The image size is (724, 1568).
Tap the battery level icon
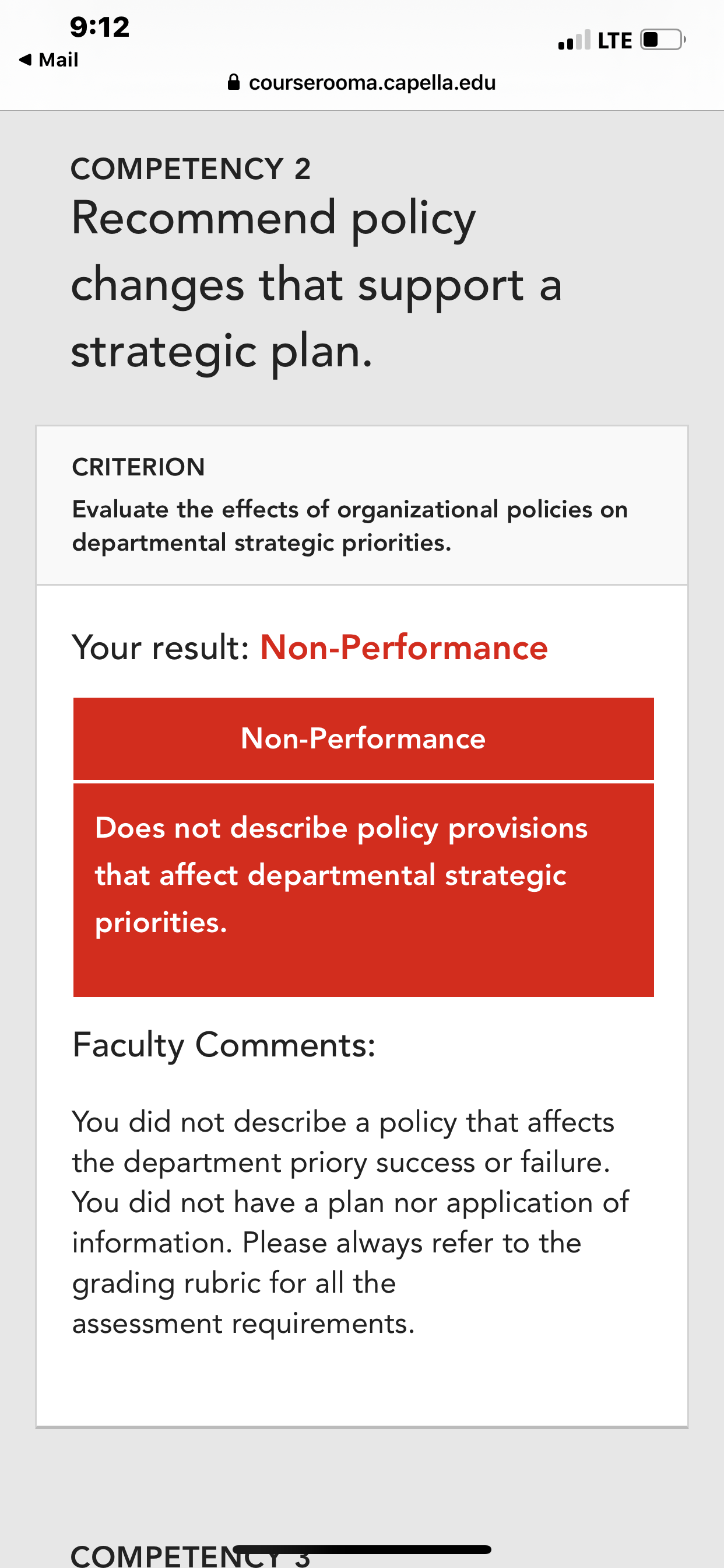663,40
